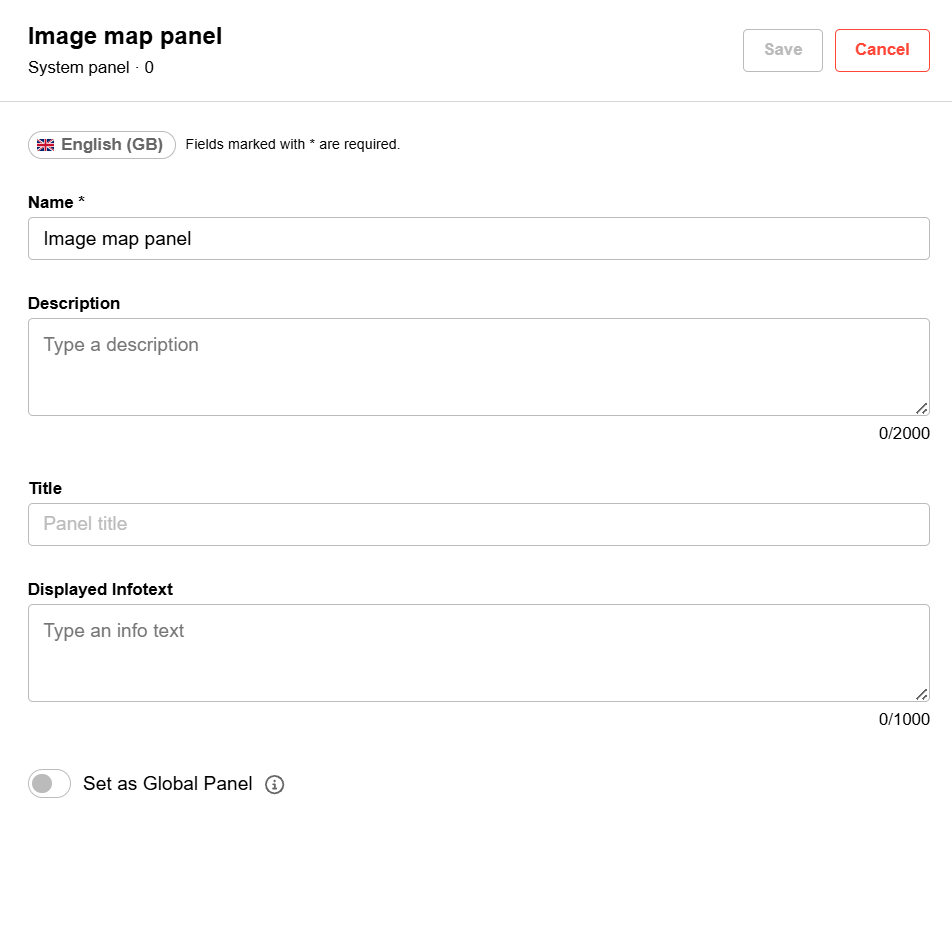Screen dimensions: 952x940
Task: Select the Panel title input
Action: pyautogui.click(x=478, y=524)
